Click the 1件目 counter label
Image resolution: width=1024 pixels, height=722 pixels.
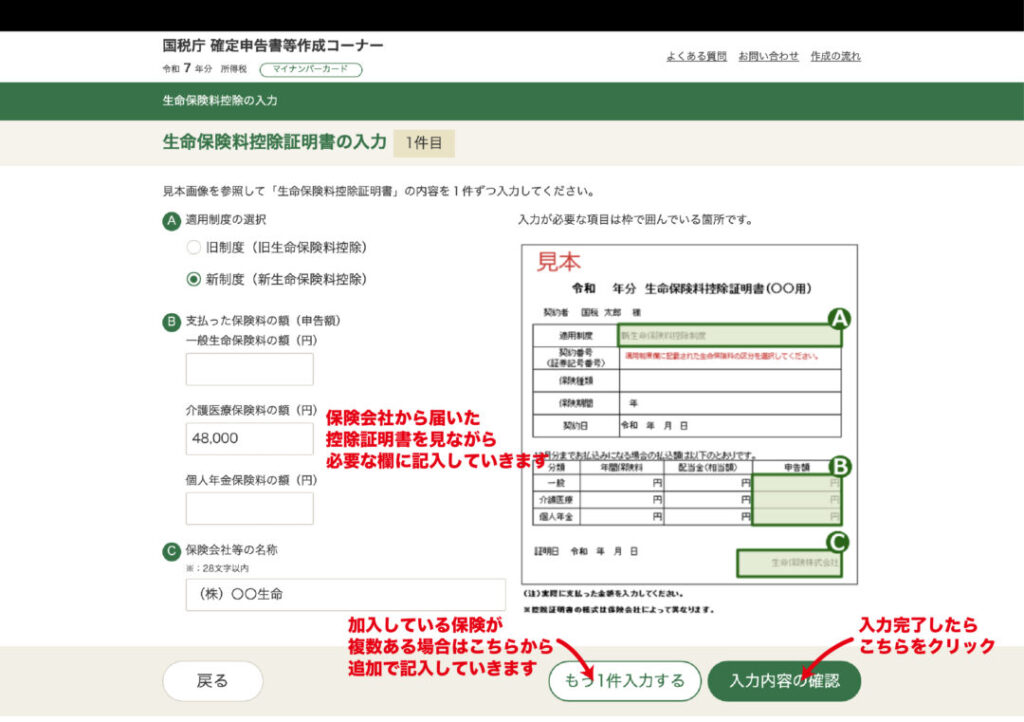[x=424, y=143]
